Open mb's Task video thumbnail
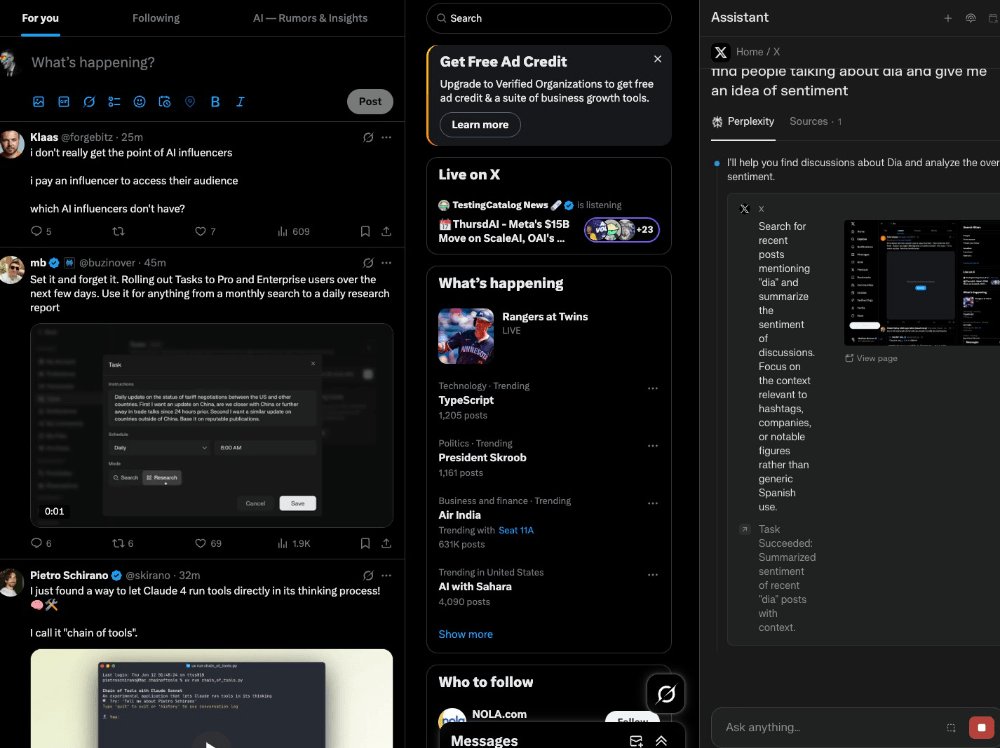The image size is (1000, 748). click(212, 425)
